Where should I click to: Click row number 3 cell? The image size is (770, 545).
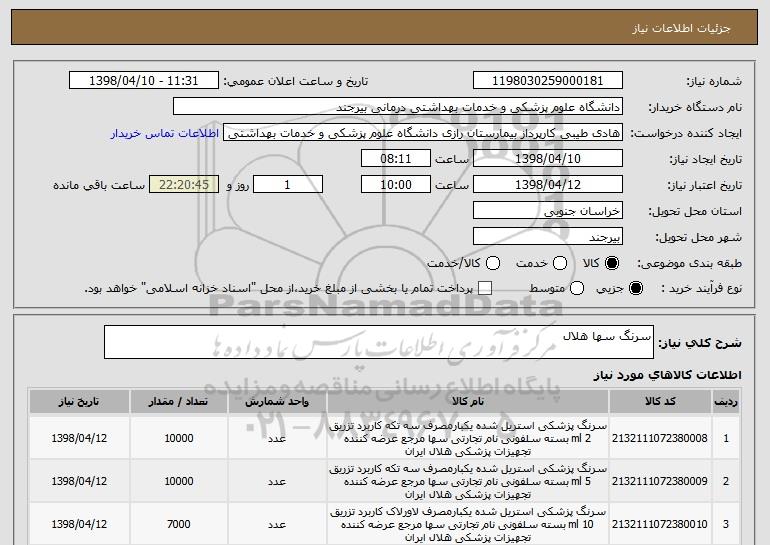pos(726,524)
